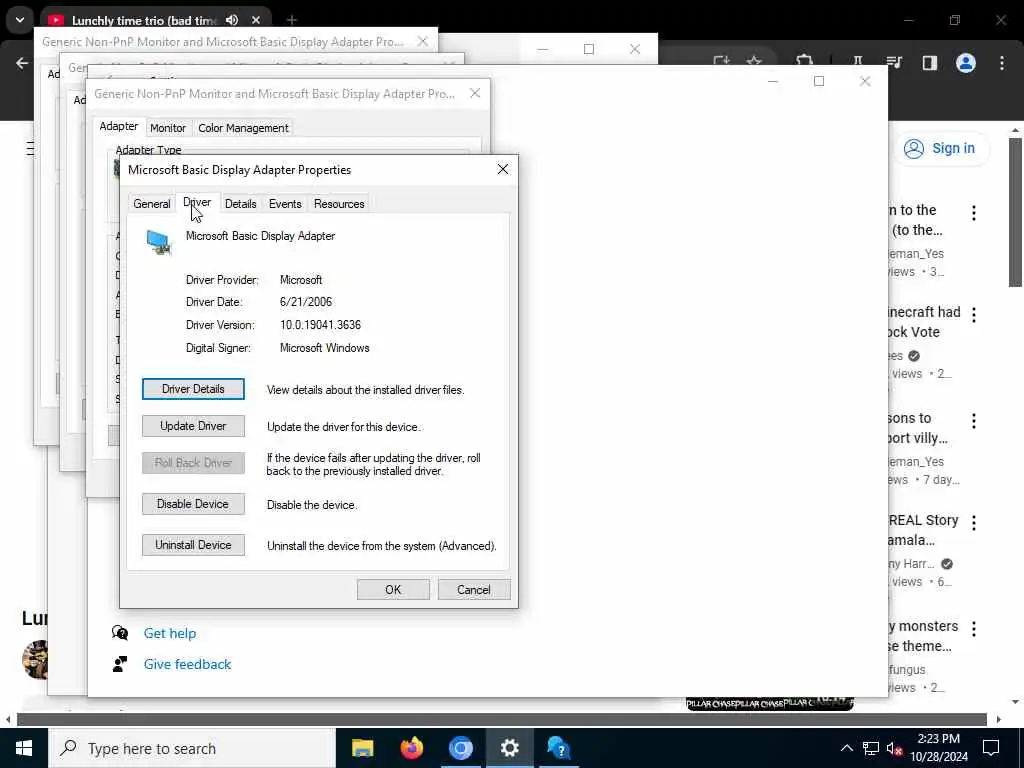
Task: Open options for the 'inecraft had' video
Action: (974, 315)
